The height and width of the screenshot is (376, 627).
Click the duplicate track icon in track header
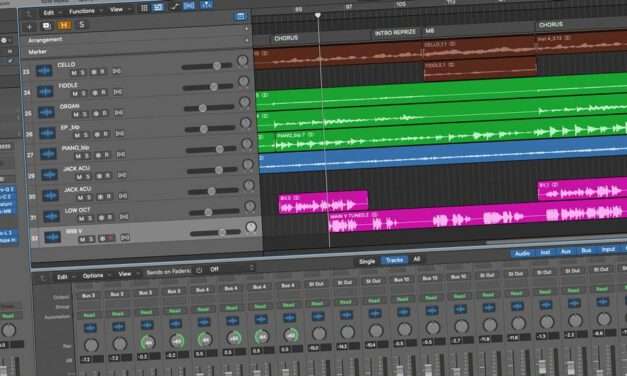point(46,26)
